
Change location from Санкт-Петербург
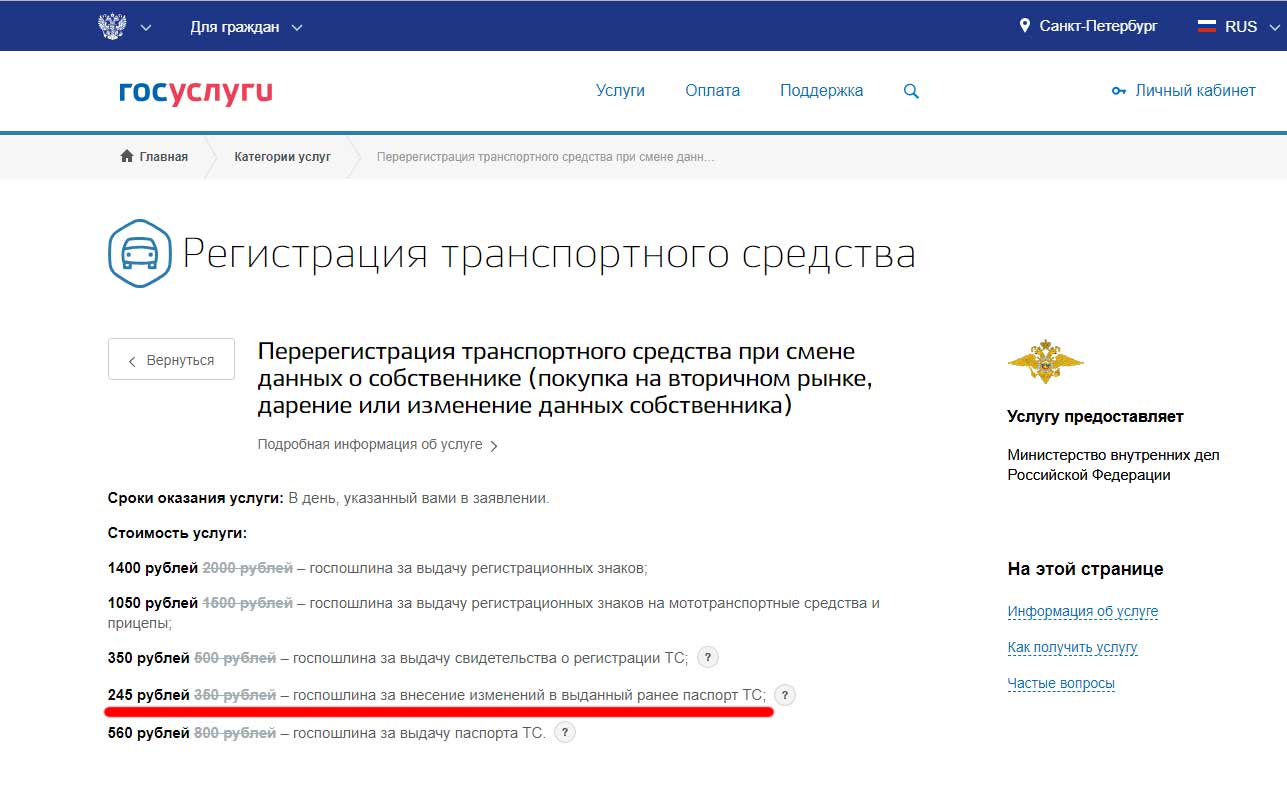1088,27
